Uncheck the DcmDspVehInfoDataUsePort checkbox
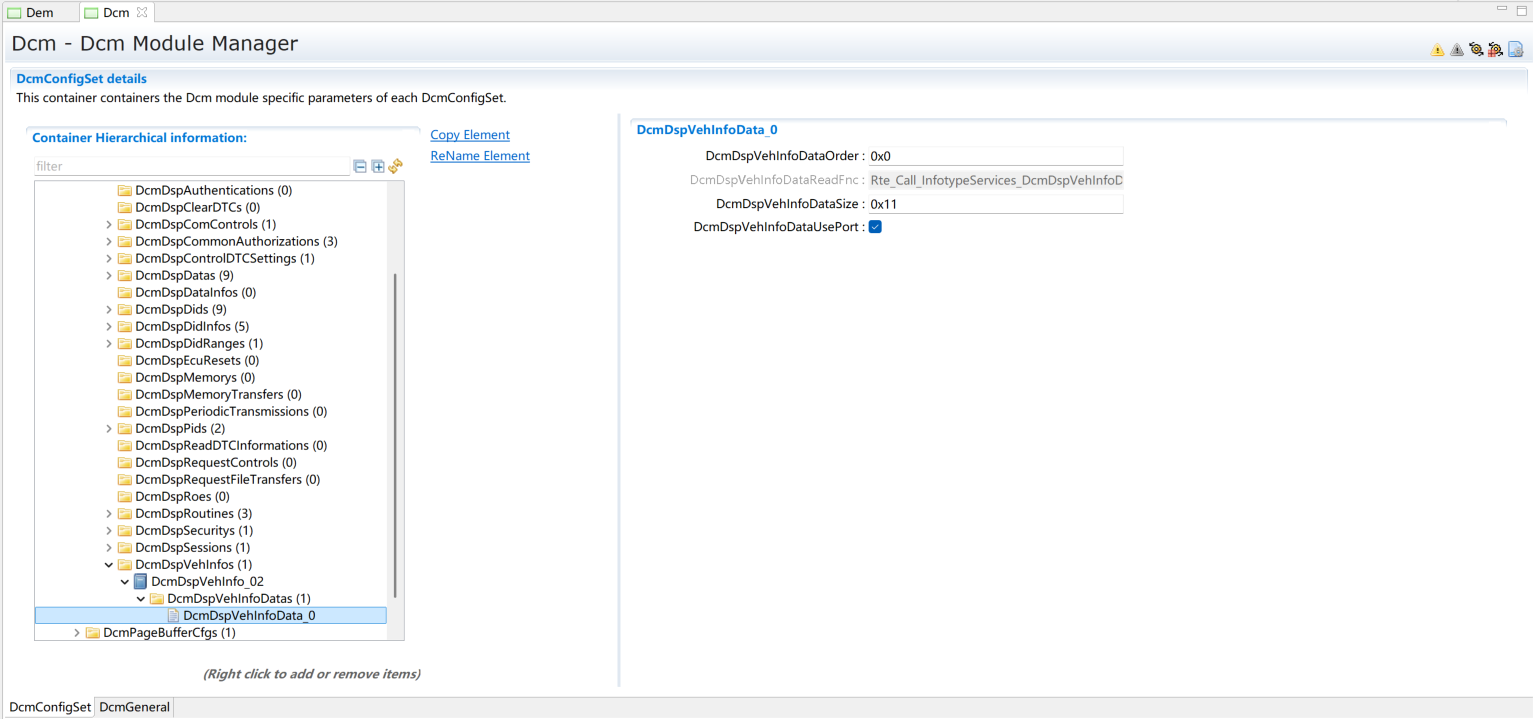Screen dimensions: 1533x719 click(x=875, y=227)
